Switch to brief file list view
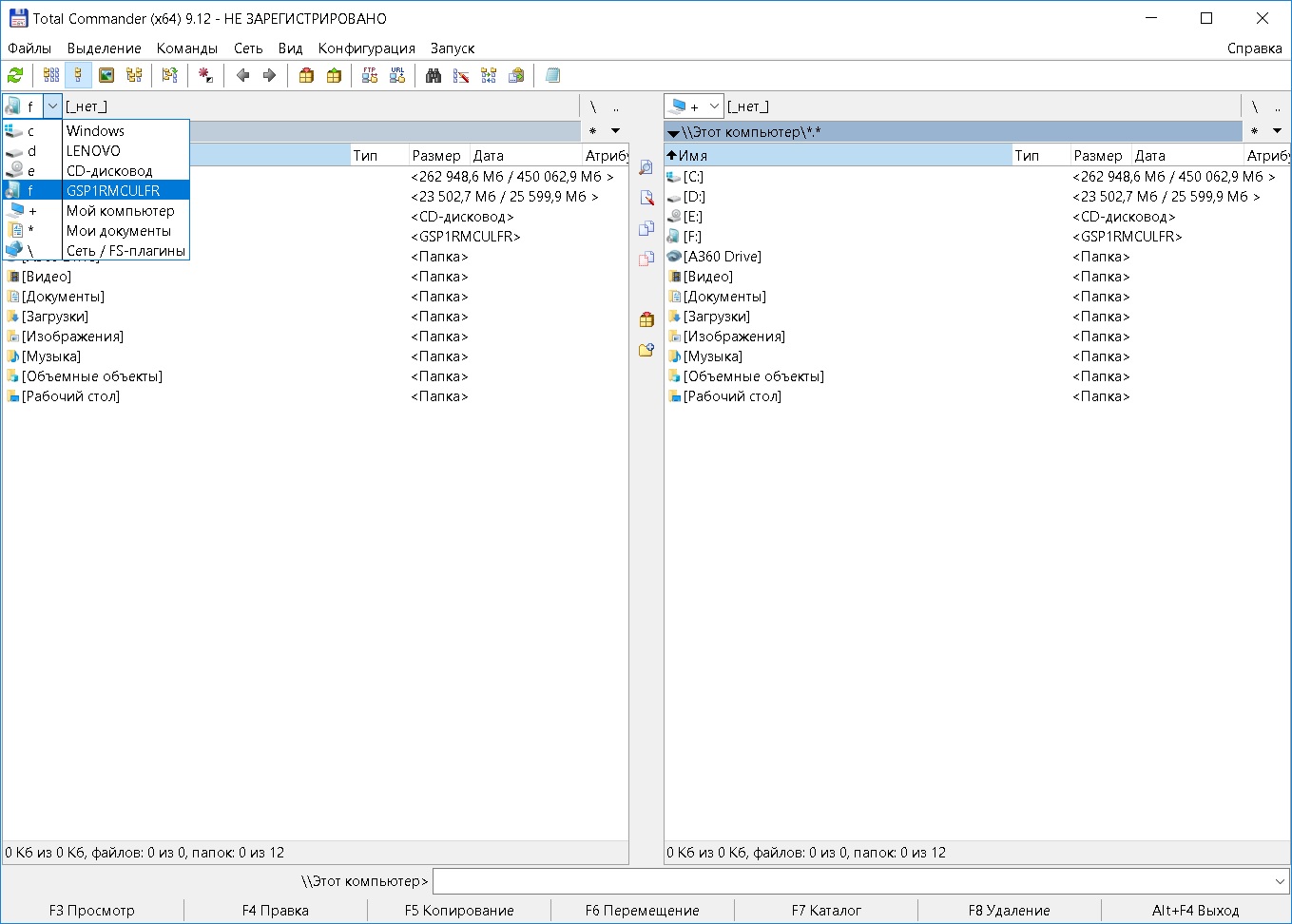 pyautogui.click(x=51, y=75)
